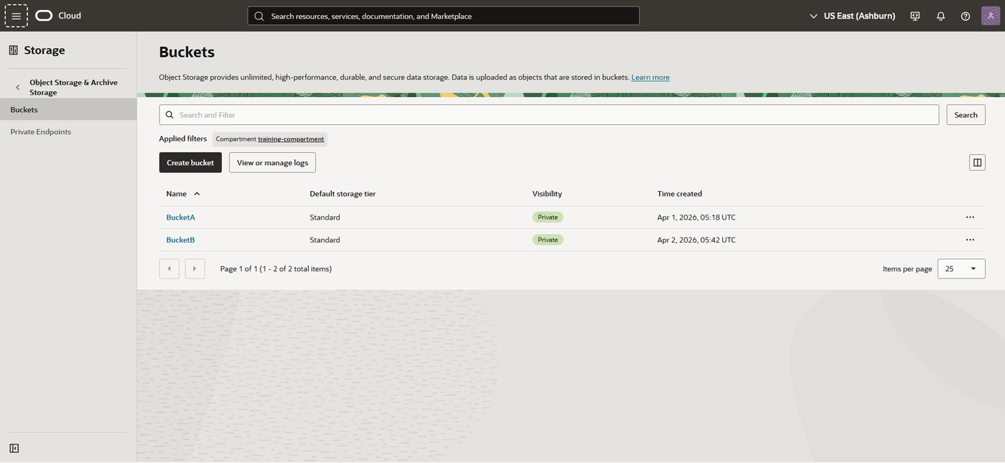Image resolution: width=1005 pixels, height=463 pixels.
Task: Go to the previous page arrow
Action: pyautogui.click(x=169, y=269)
